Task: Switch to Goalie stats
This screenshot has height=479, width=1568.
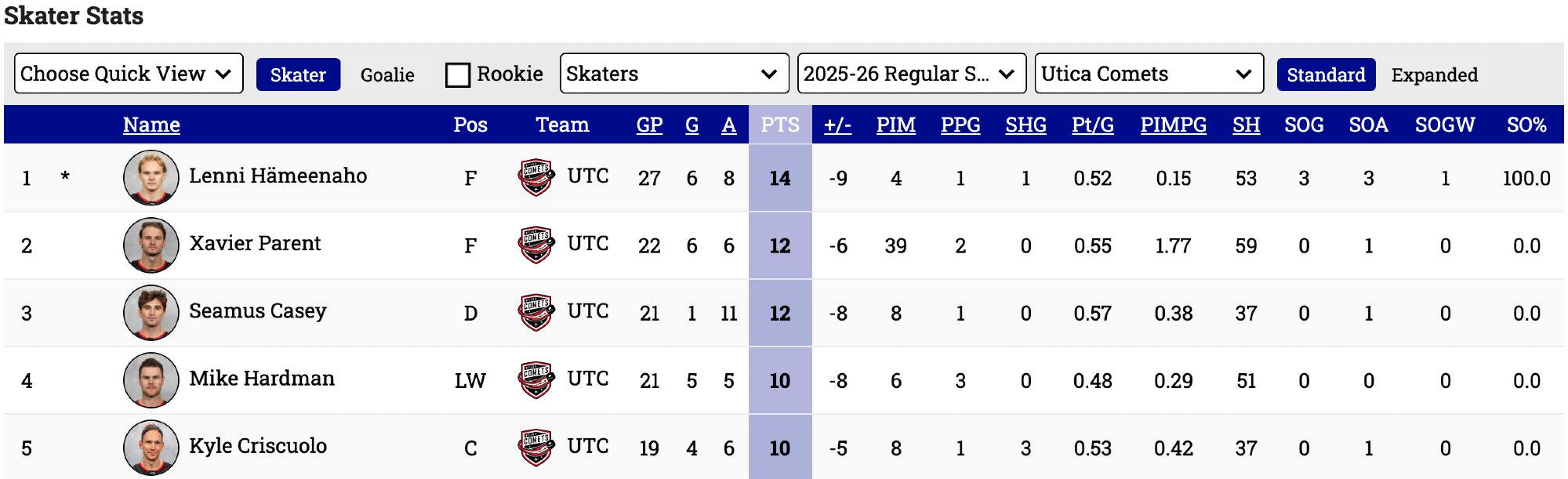Action: tap(387, 75)
